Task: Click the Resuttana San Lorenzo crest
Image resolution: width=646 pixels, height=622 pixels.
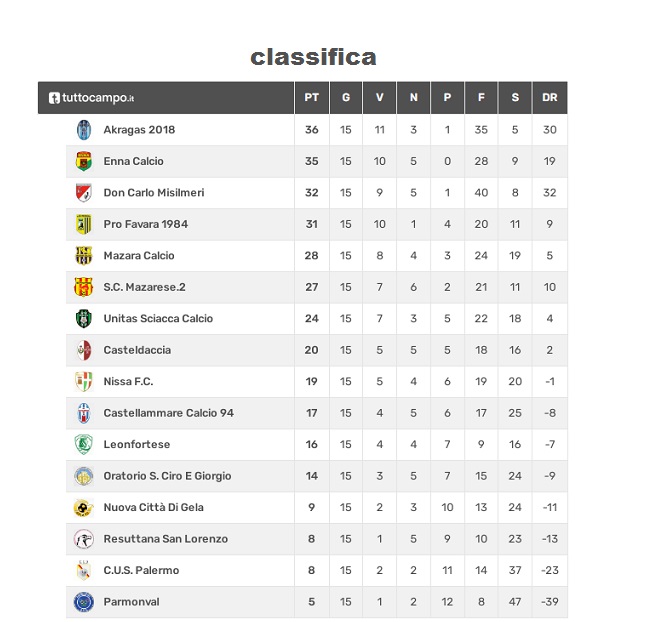Action: click(84, 539)
